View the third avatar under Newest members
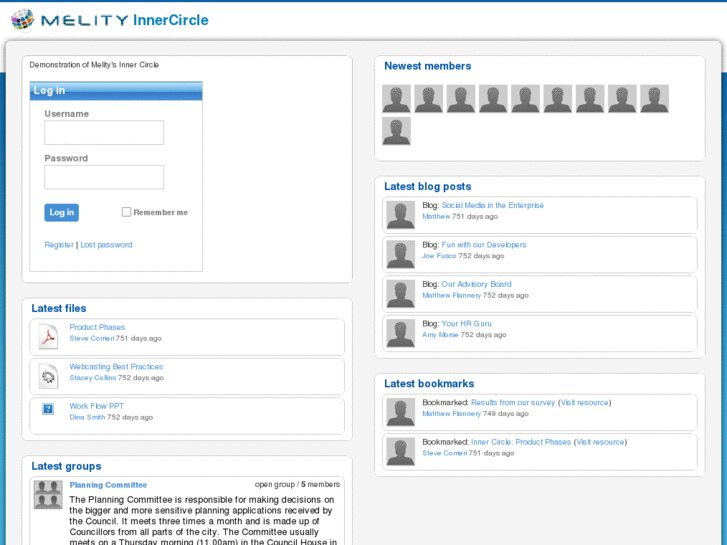 pyautogui.click(x=461, y=98)
